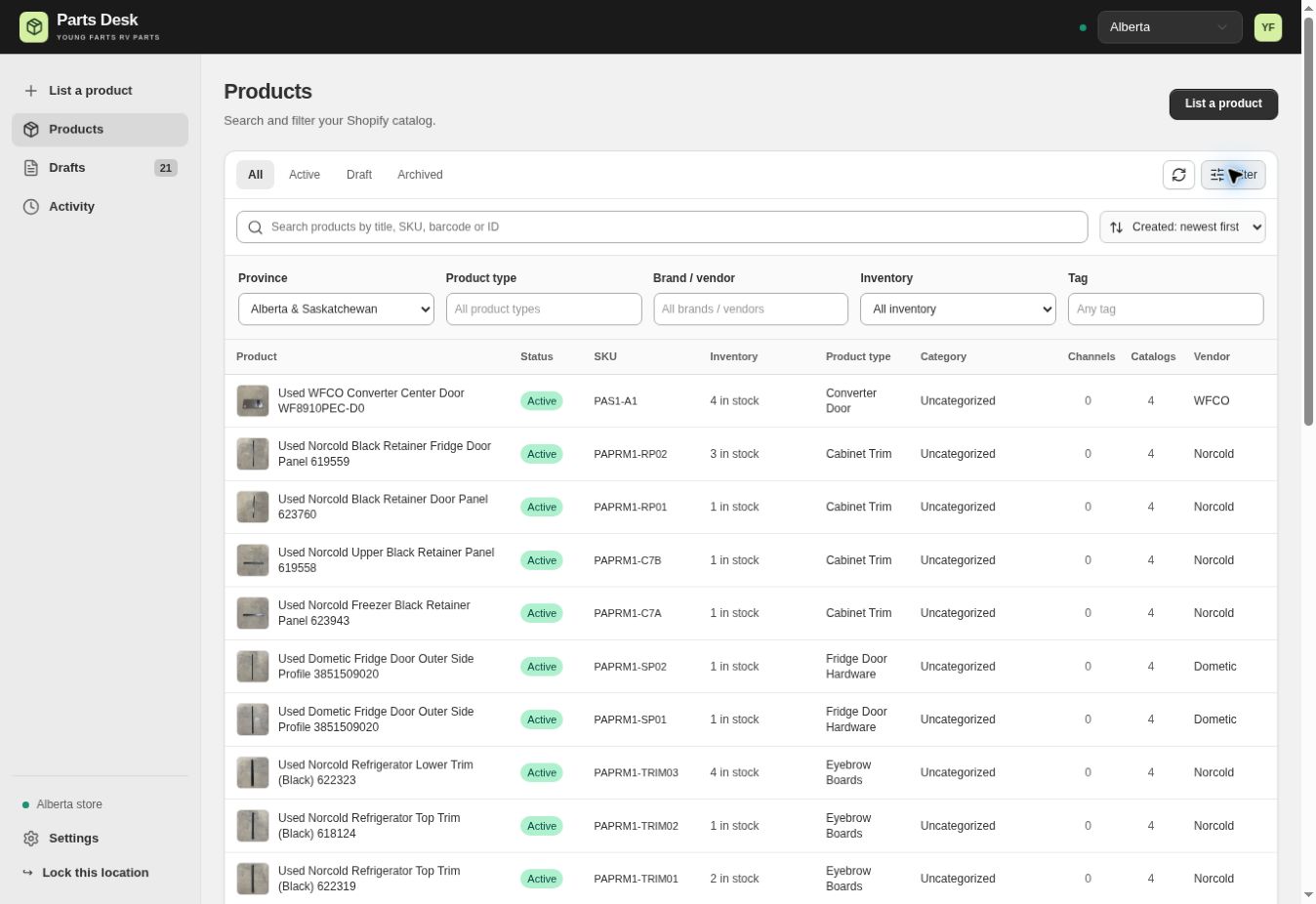1316x904 pixels.
Task: Click the All product types combo box
Action: 544,309
